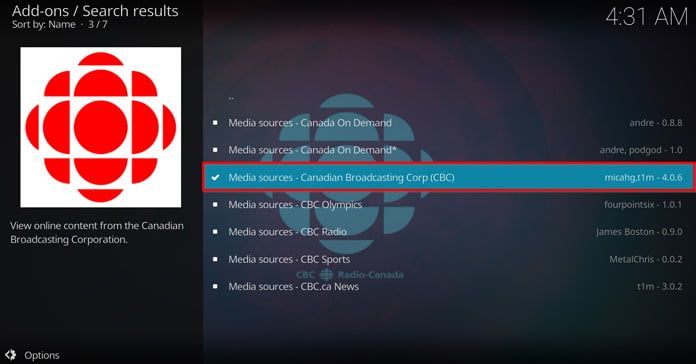
Task: Click the Options label at bottom left
Action: [42, 355]
